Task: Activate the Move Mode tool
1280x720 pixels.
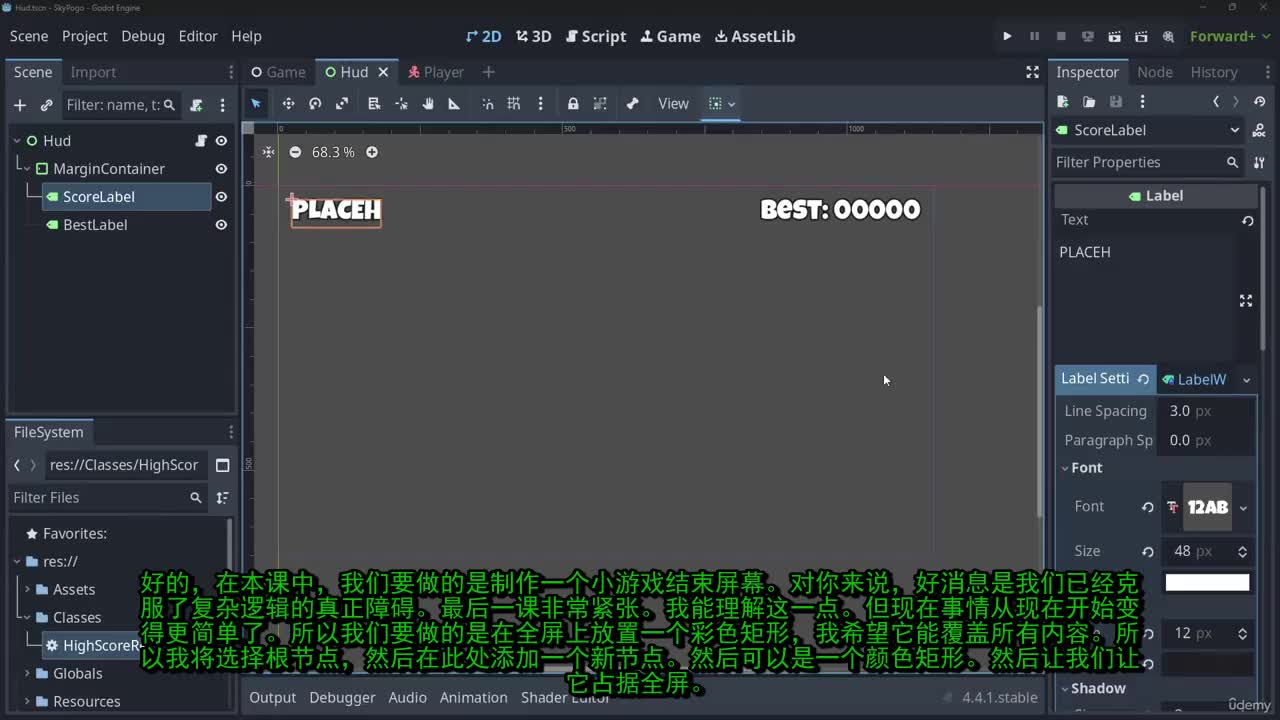Action: coord(288,104)
